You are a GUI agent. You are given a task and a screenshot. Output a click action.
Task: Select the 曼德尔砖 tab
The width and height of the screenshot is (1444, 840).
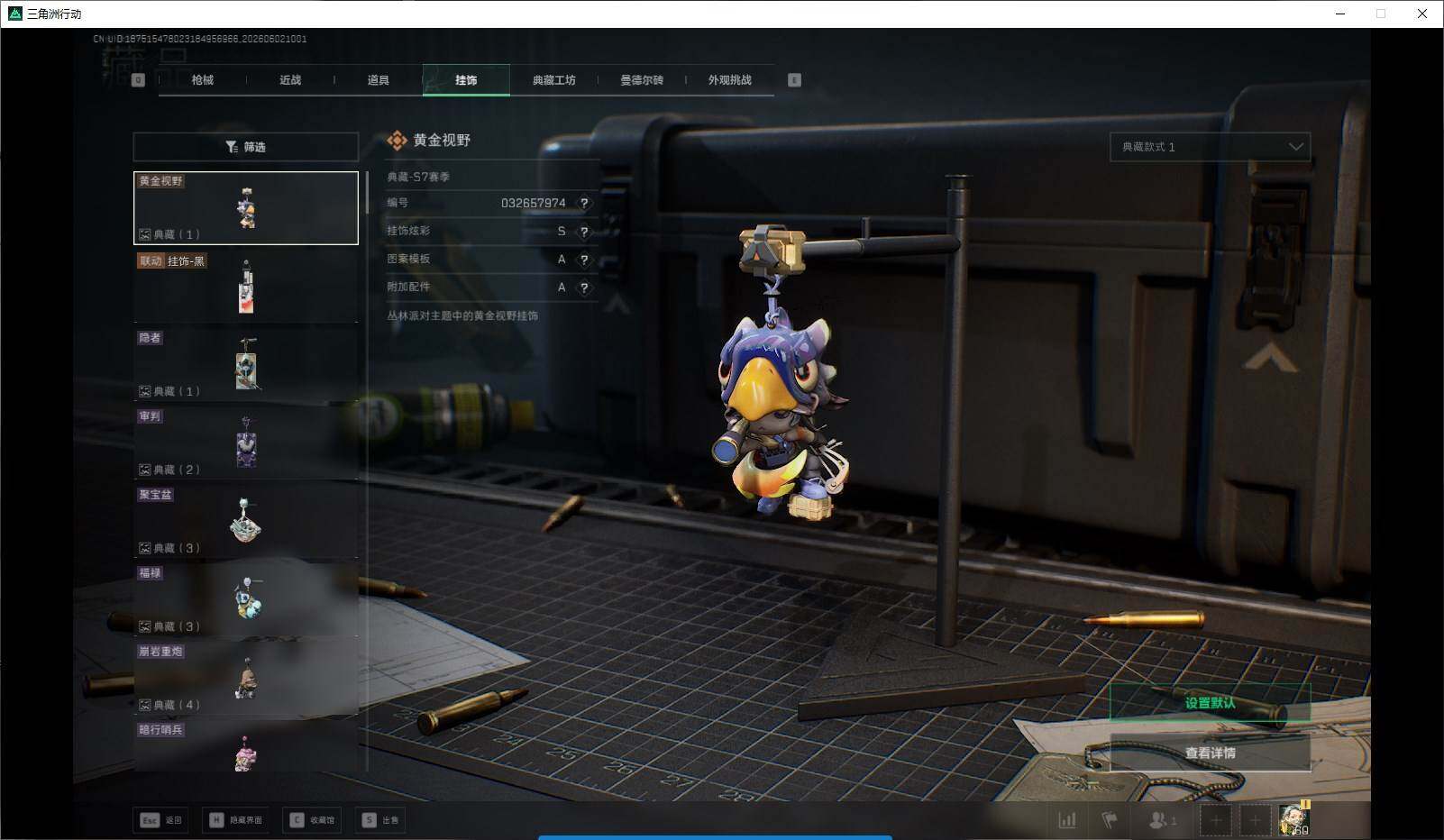click(642, 80)
